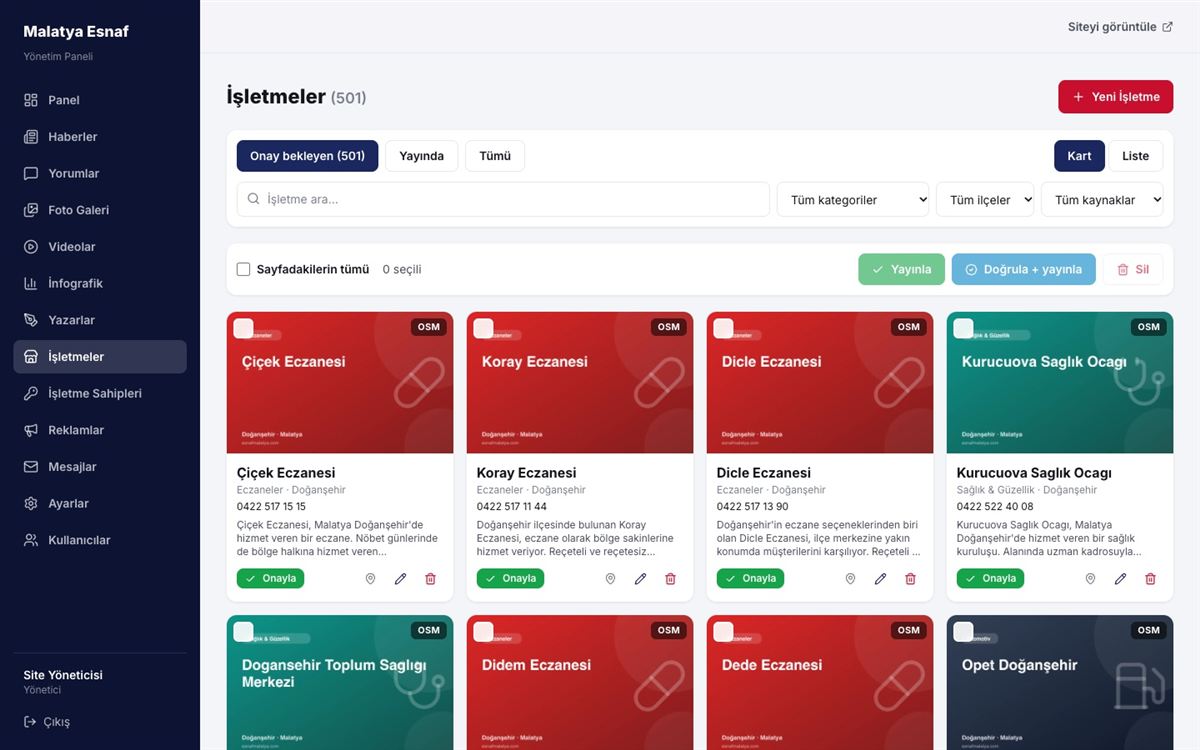This screenshot has height=750, width=1200.
Task: Delete Dicle Eczanesi using trash icon
Action: pos(910,579)
